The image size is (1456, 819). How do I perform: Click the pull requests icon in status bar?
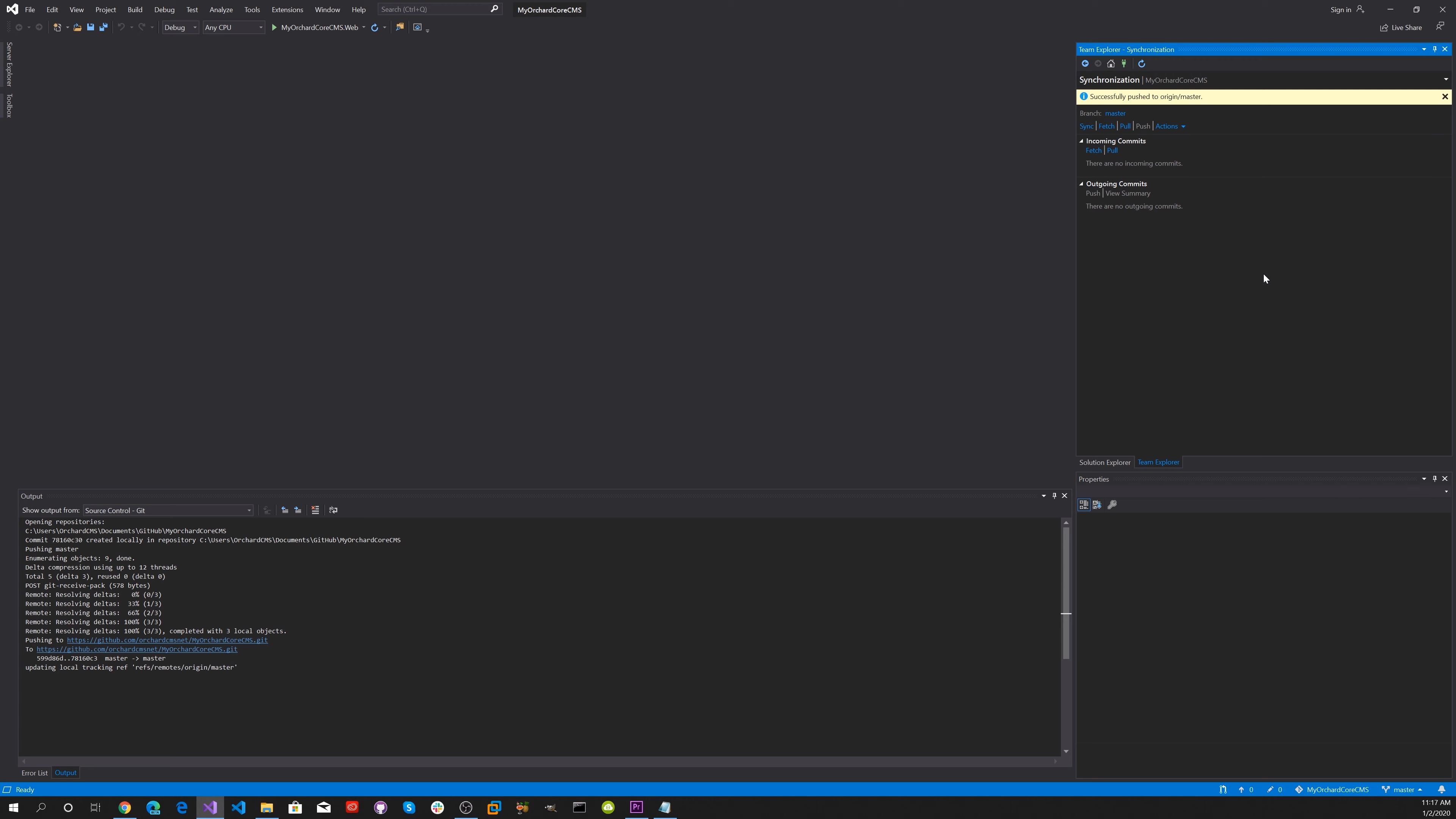1223,789
